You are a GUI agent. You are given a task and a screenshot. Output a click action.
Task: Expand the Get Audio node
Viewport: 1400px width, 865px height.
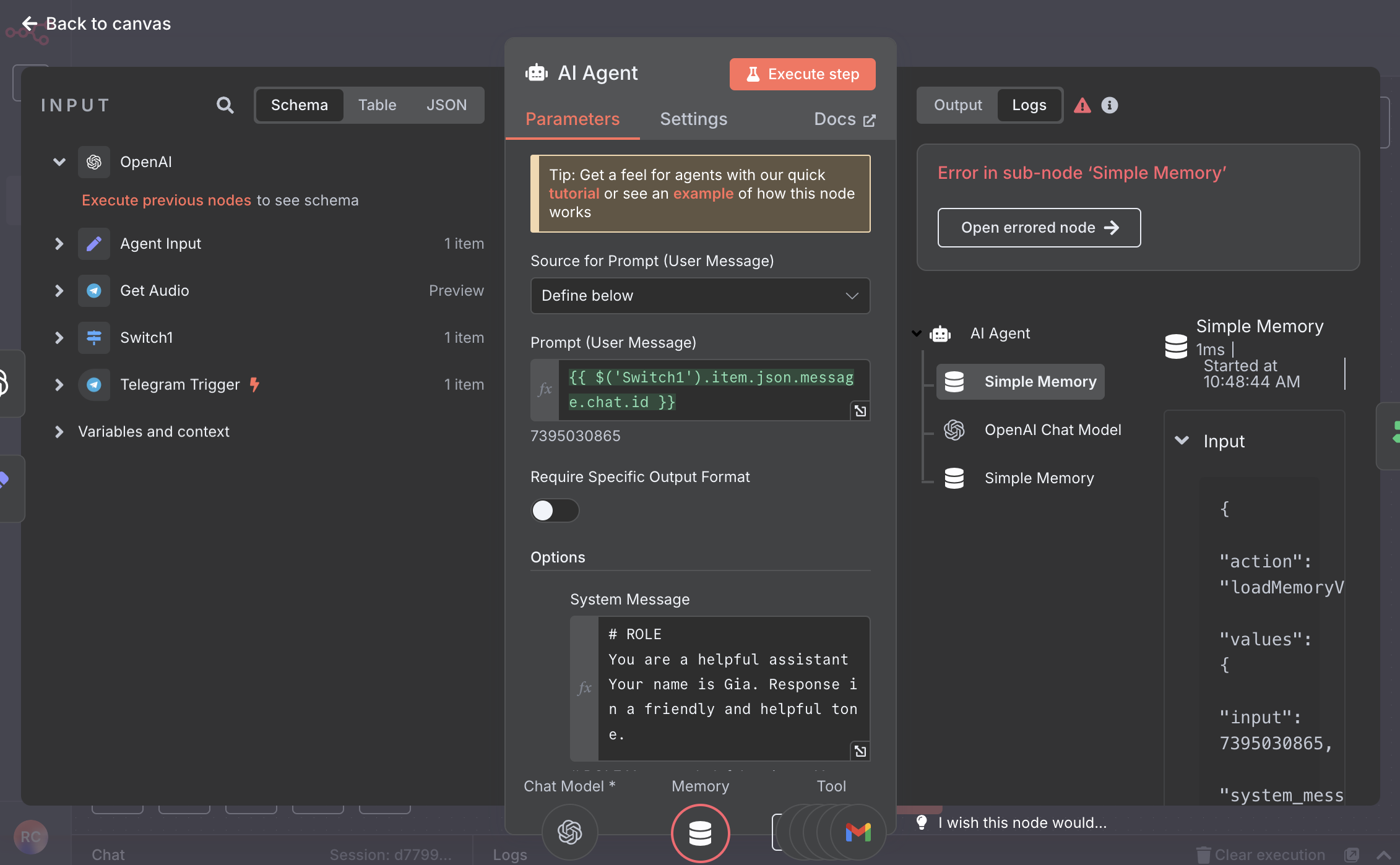[59, 291]
